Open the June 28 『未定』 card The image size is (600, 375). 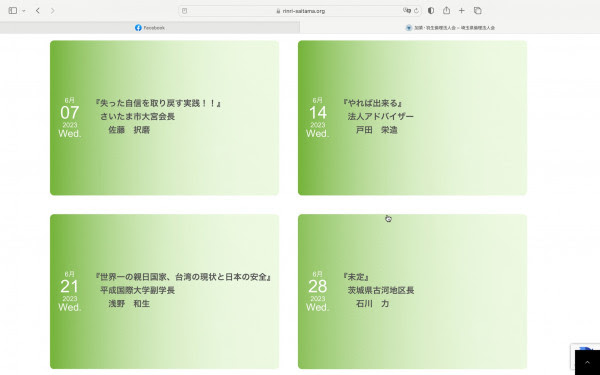tap(412, 292)
